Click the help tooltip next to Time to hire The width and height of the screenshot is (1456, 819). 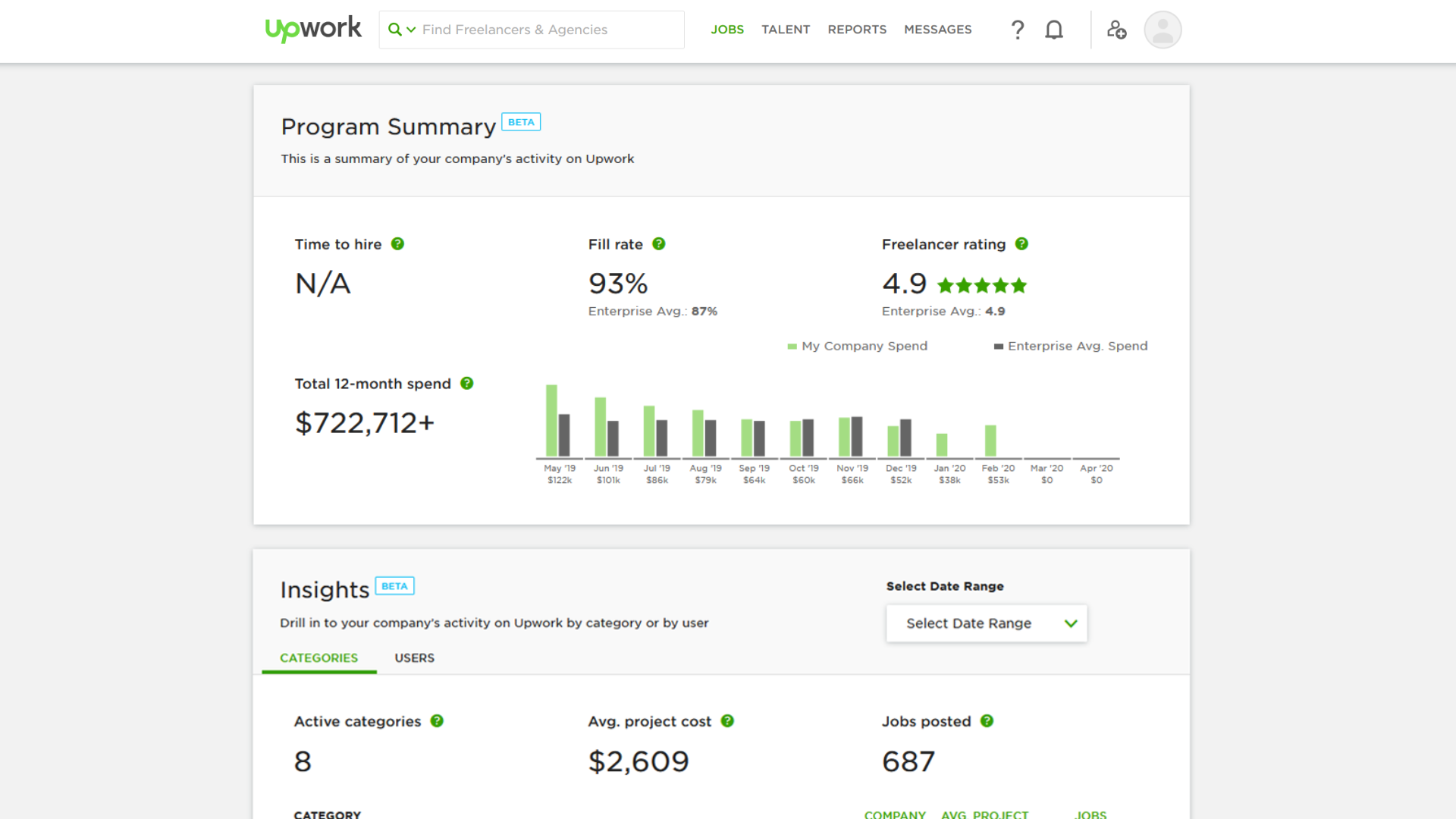point(397,244)
